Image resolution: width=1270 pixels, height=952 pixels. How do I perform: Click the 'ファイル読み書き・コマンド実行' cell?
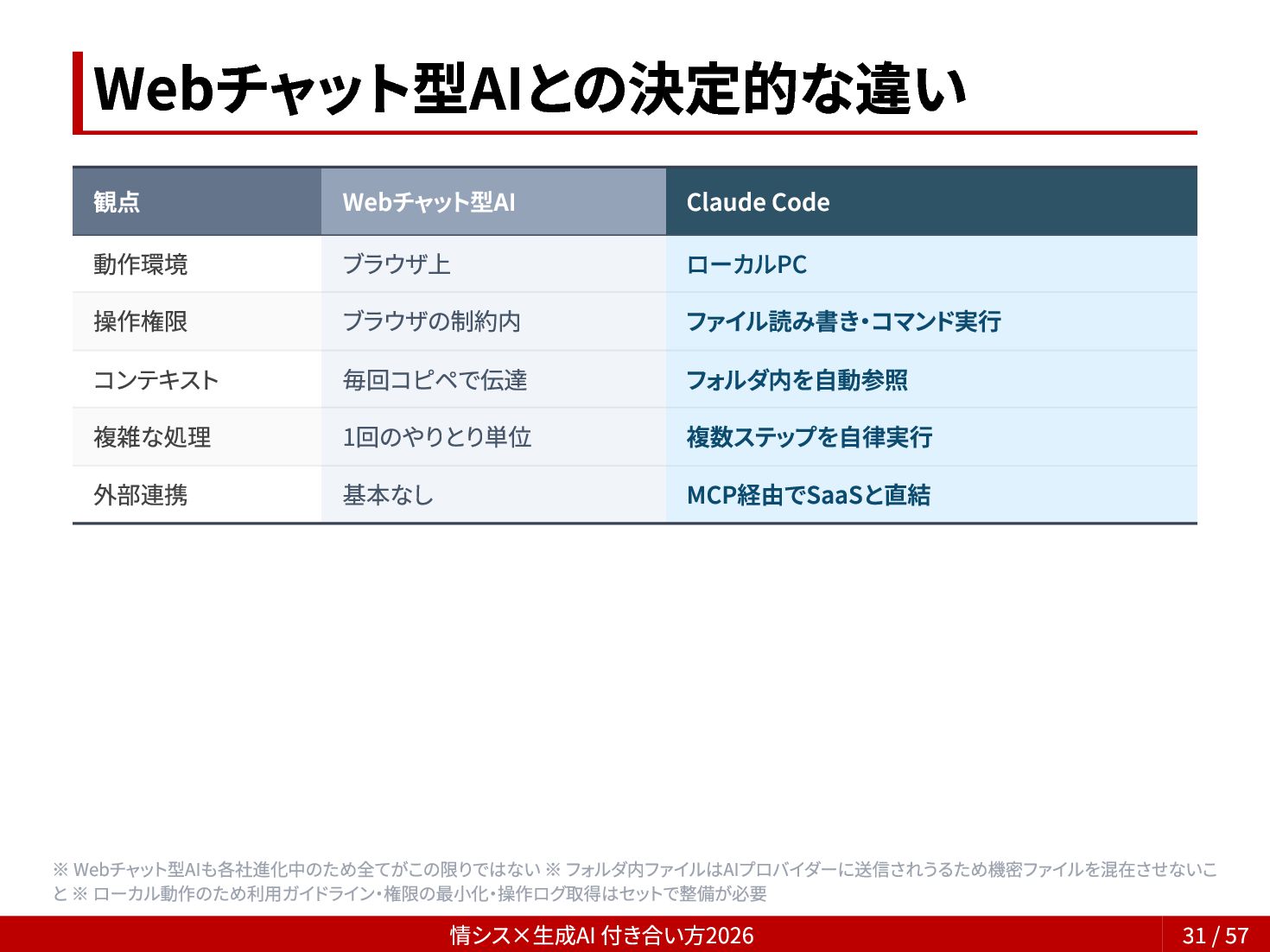click(931, 321)
